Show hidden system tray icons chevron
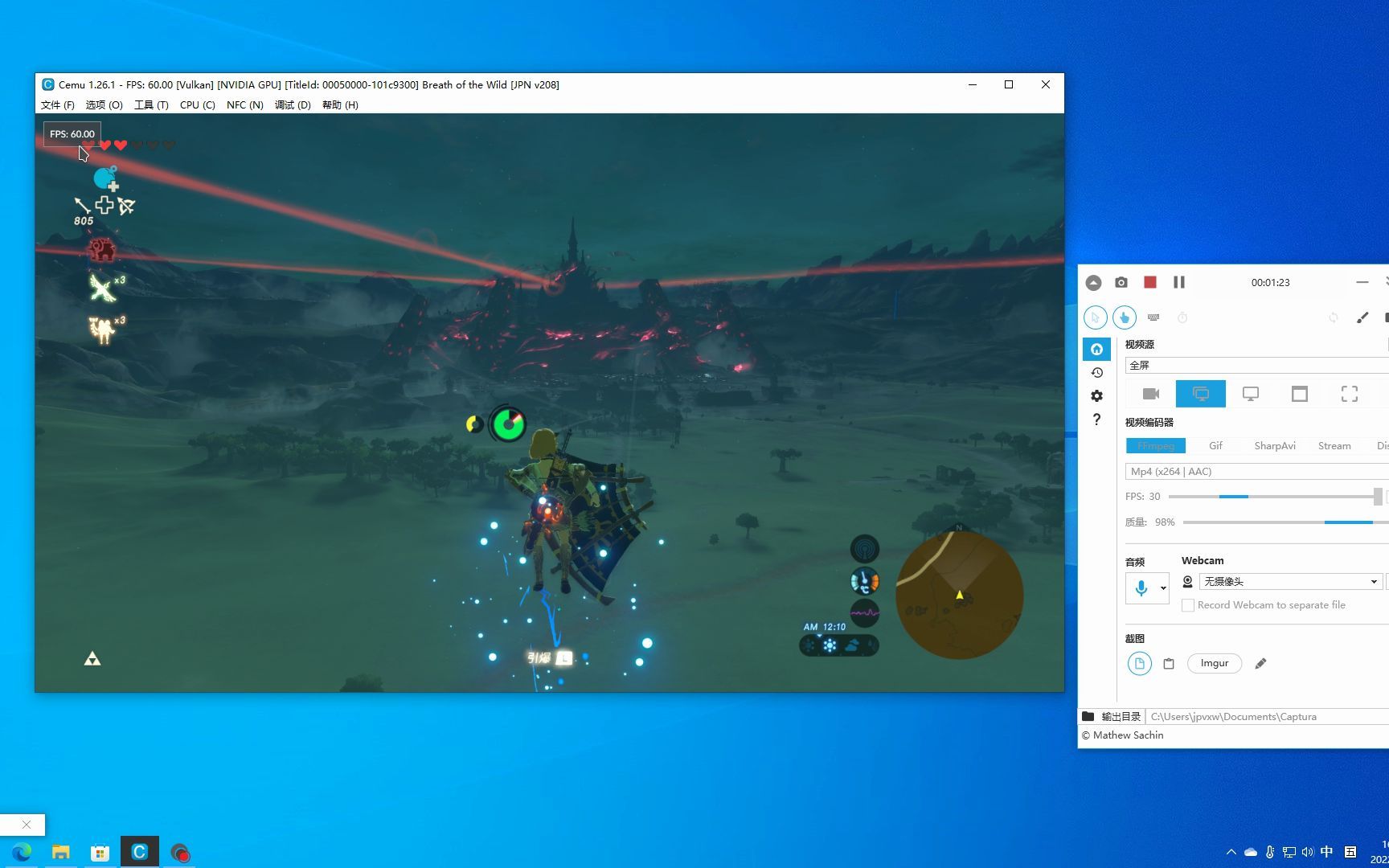Image resolution: width=1389 pixels, height=868 pixels. click(1231, 852)
